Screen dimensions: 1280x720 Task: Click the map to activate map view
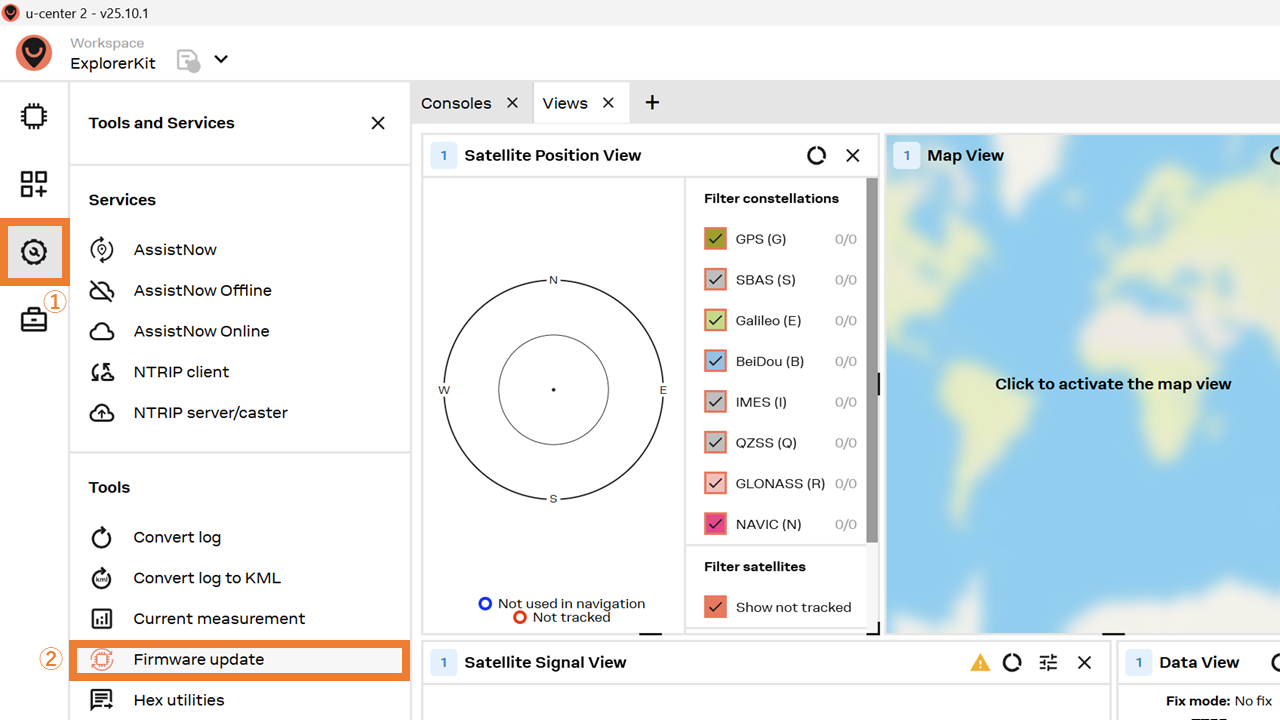(x=1112, y=384)
